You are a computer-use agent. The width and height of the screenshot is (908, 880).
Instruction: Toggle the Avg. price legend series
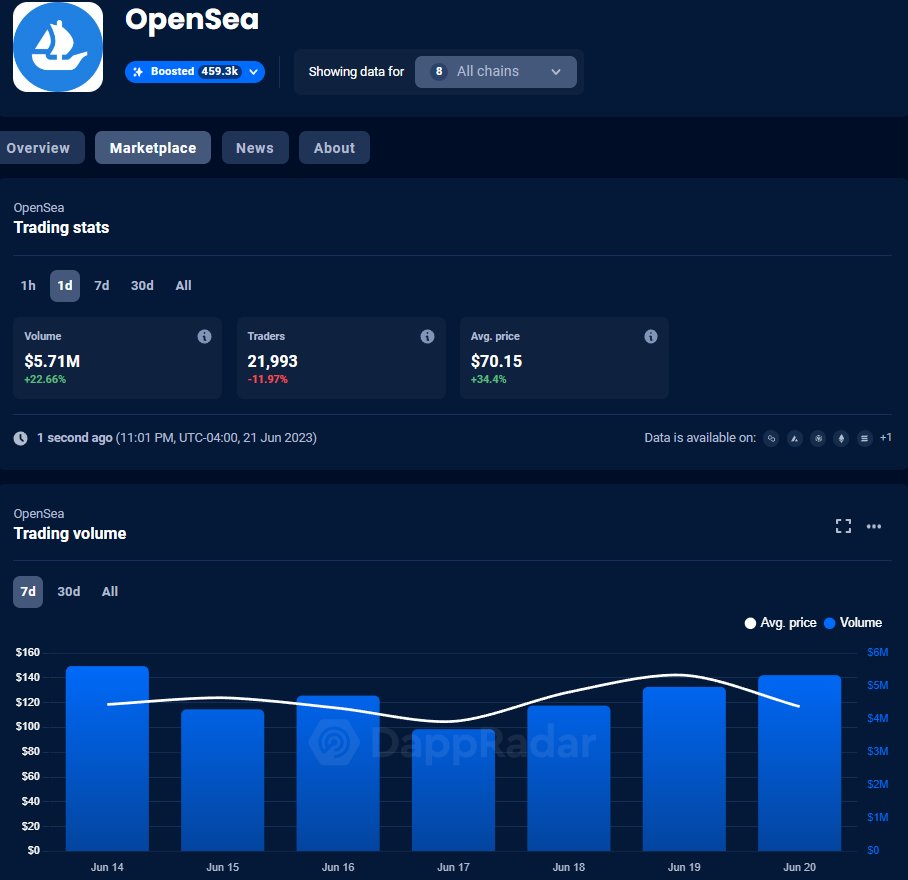tap(780, 623)
